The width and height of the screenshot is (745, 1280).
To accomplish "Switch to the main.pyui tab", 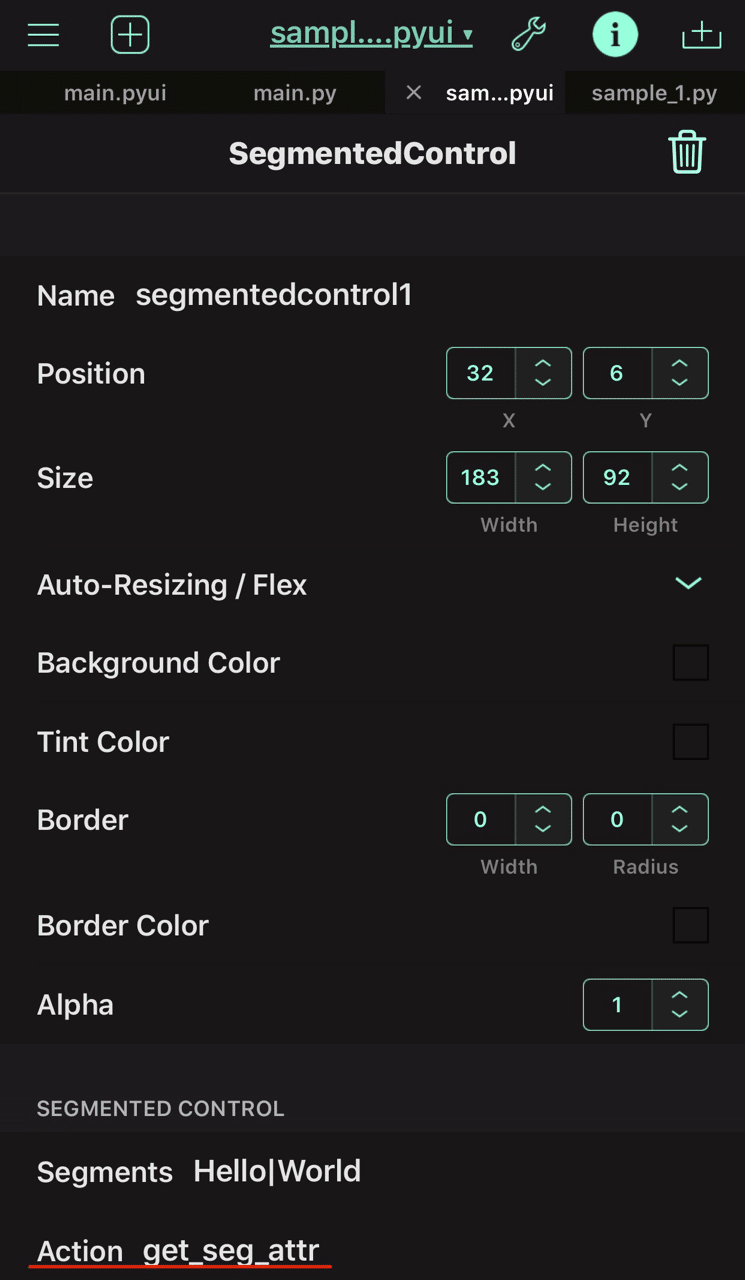I will pyautogui.click(x=115, y=93).
